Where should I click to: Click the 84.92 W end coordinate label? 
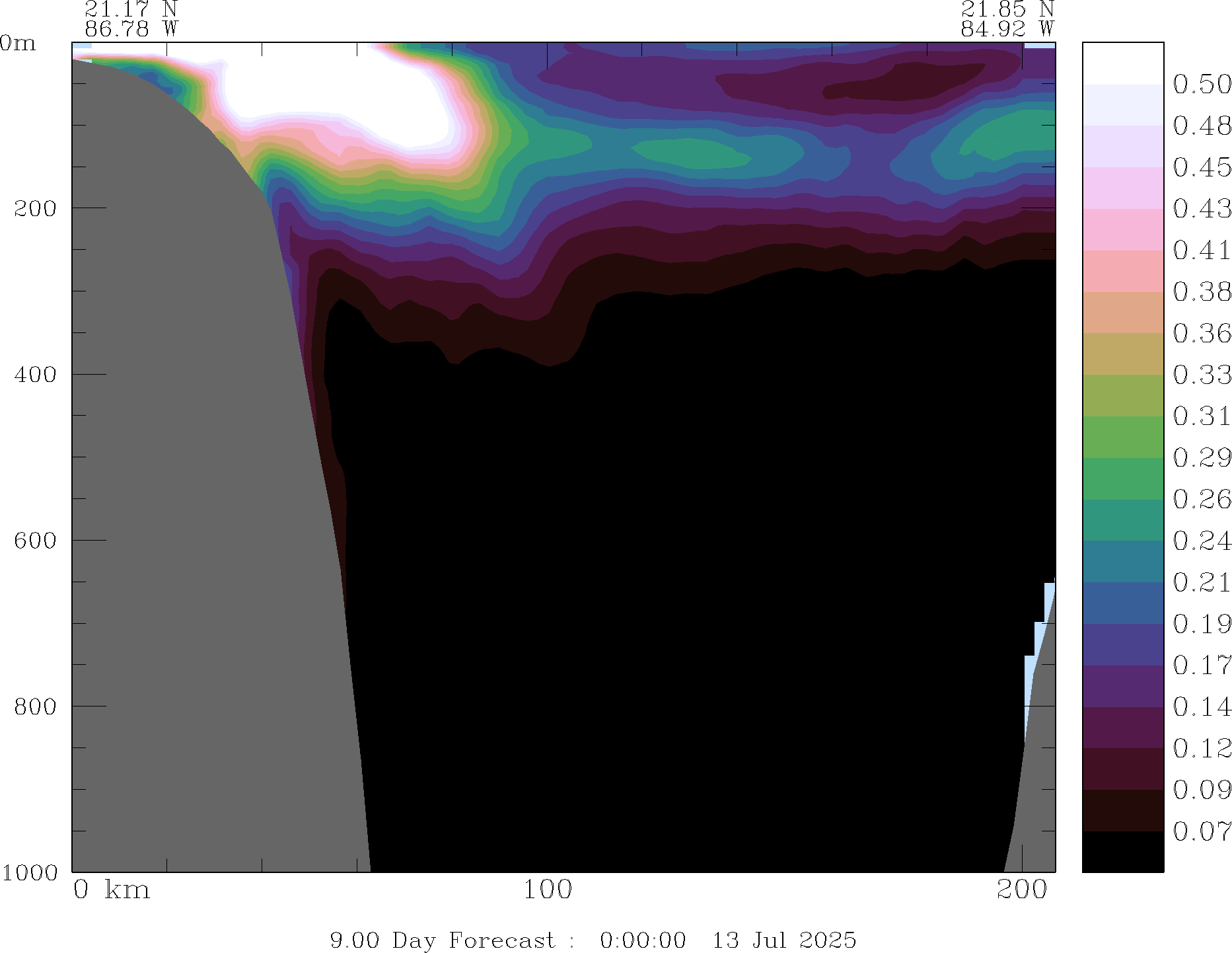coord(1007,29)
